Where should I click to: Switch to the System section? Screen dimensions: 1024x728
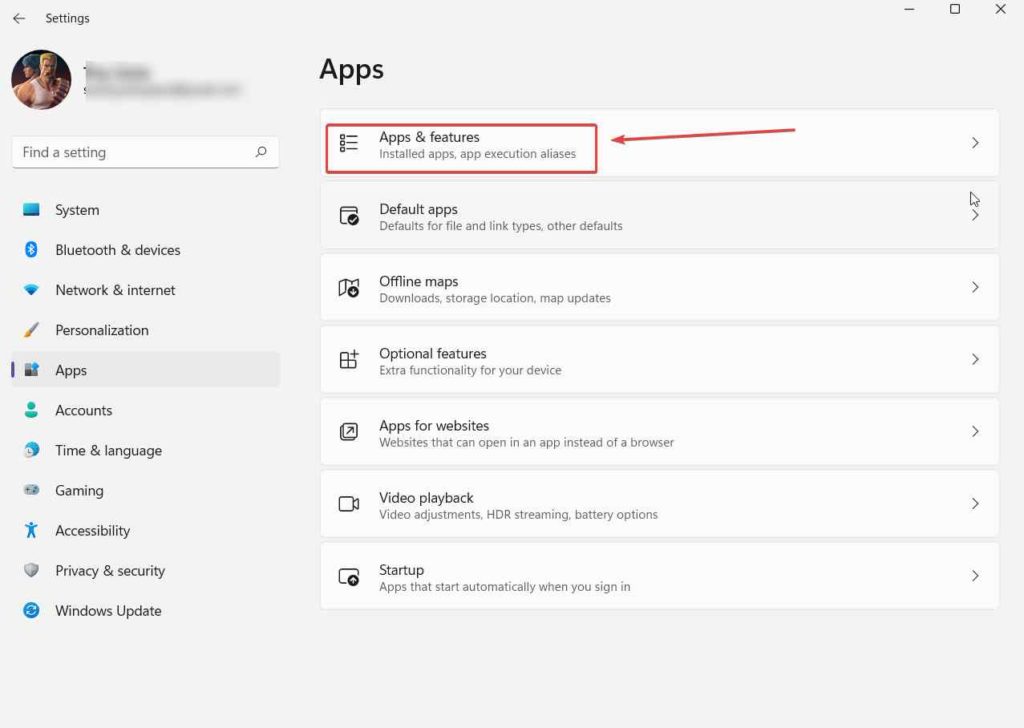coord(76,210)
